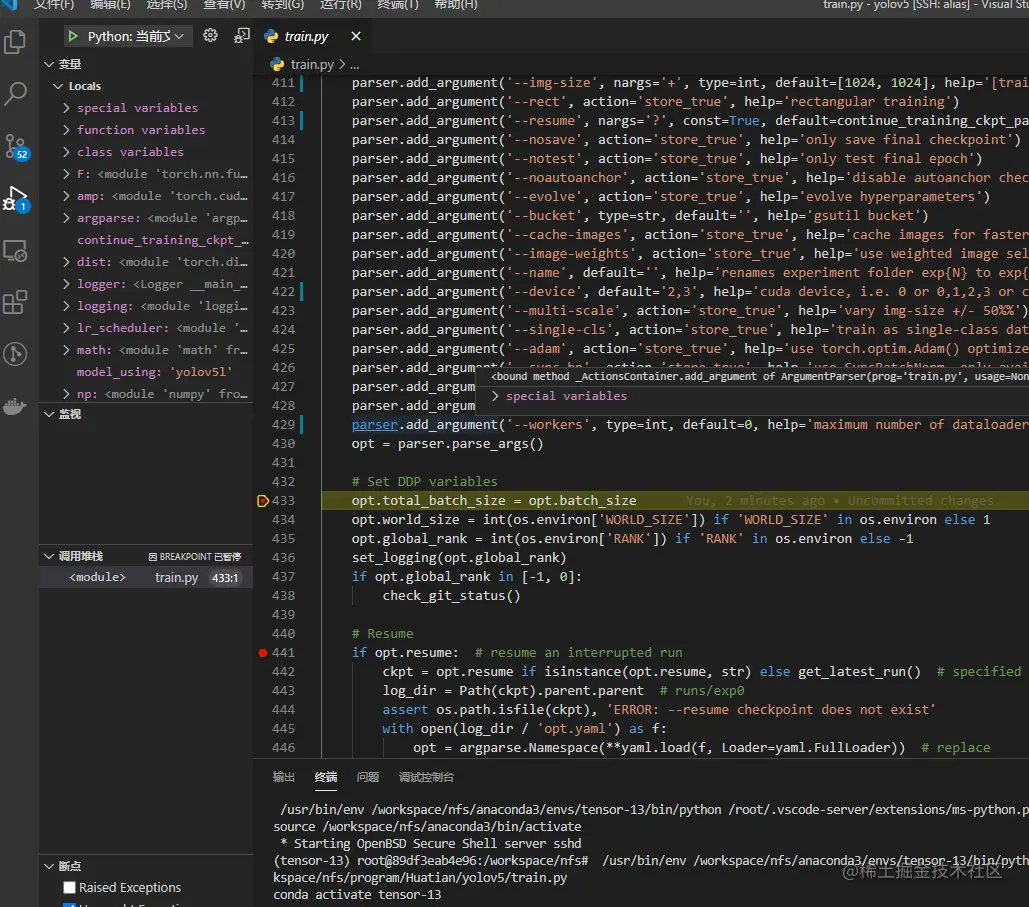The height and width of the screenshot is (907, 1029).
Task: Click the green Start Debugging play icon
Action: coord(73,36)
